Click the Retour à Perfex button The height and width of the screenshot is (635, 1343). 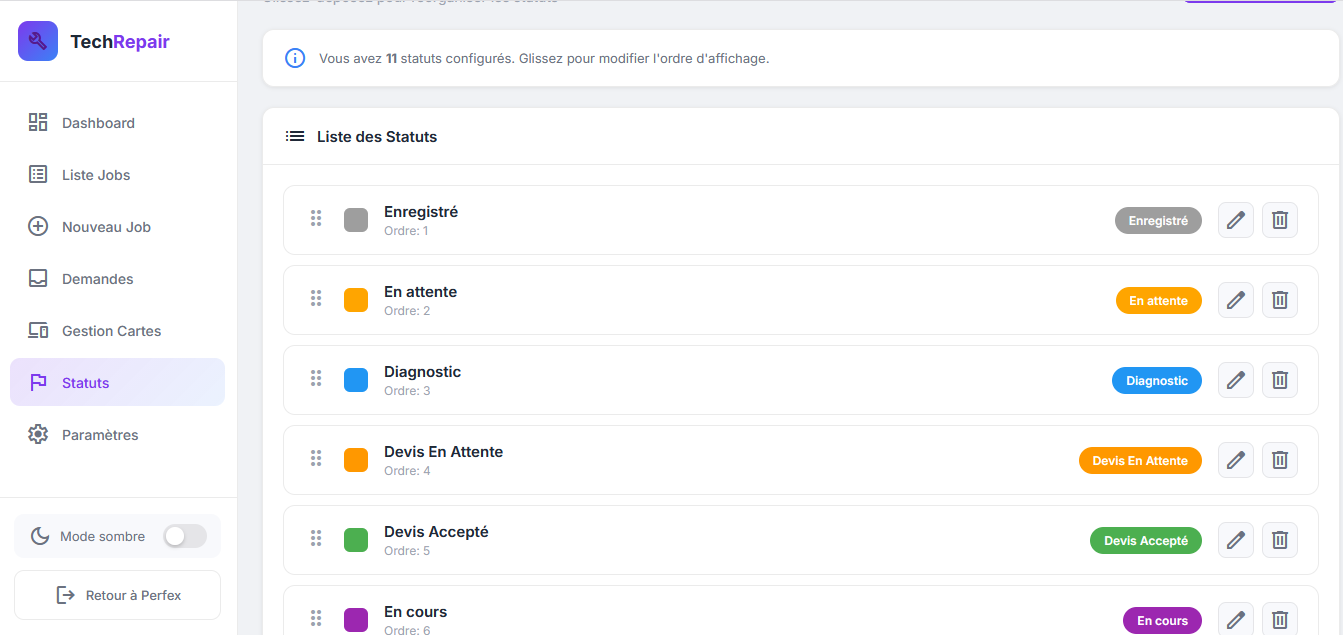[117, 594]
